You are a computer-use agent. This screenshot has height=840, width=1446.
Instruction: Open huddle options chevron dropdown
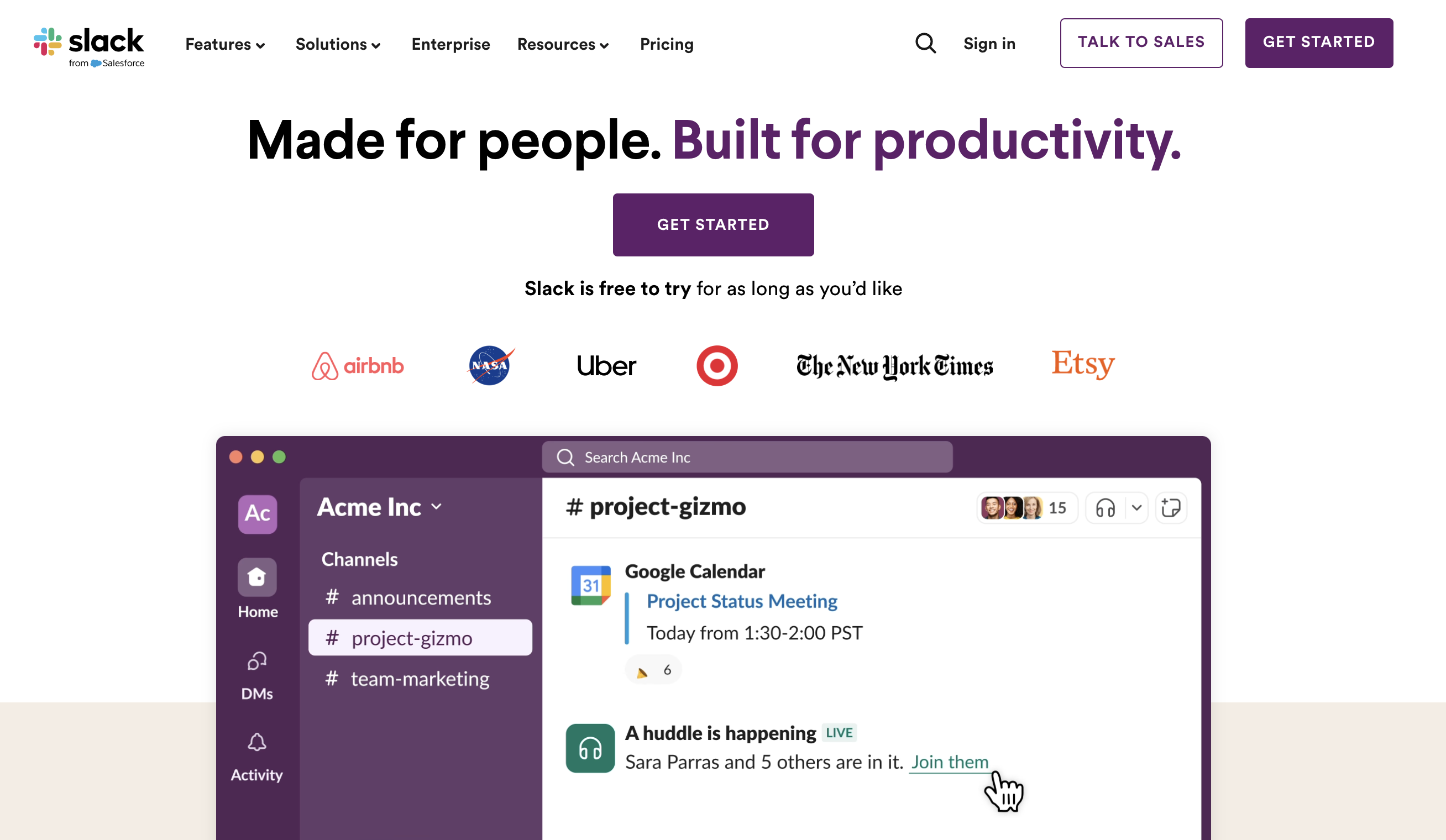(x=1136, y=508)
